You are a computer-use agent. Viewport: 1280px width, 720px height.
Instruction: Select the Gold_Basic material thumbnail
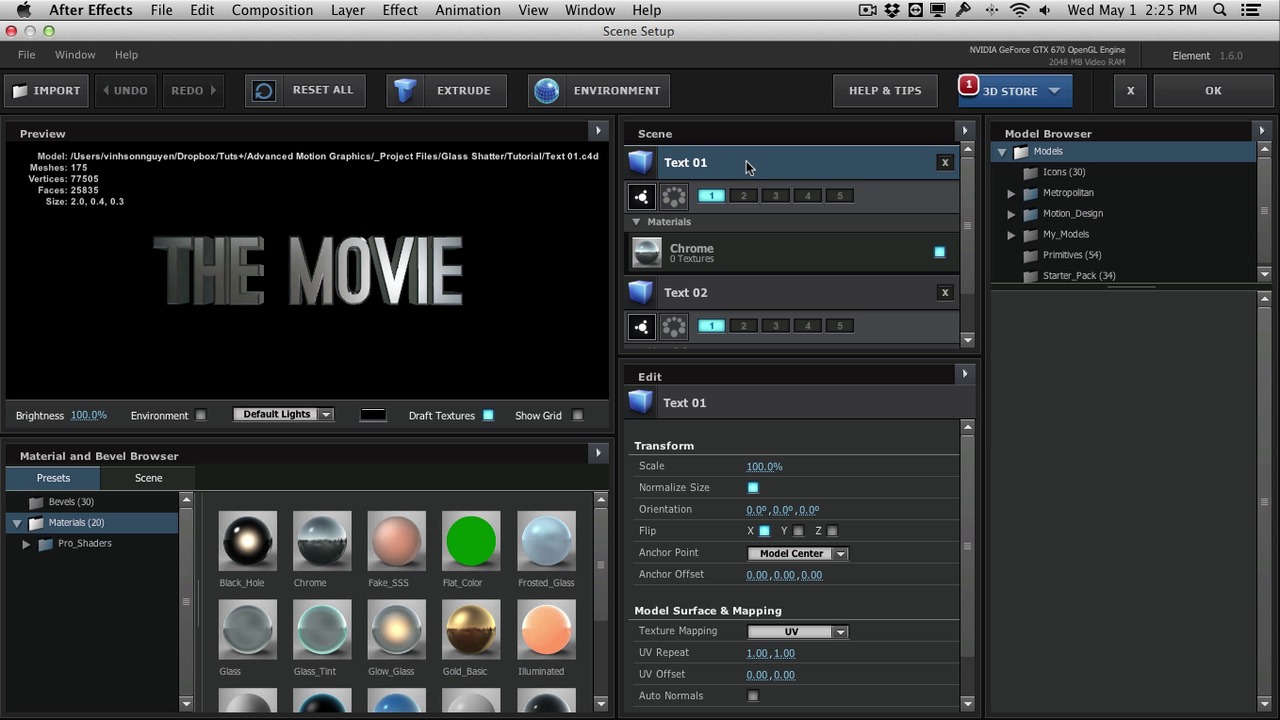[x=471, y=630]
